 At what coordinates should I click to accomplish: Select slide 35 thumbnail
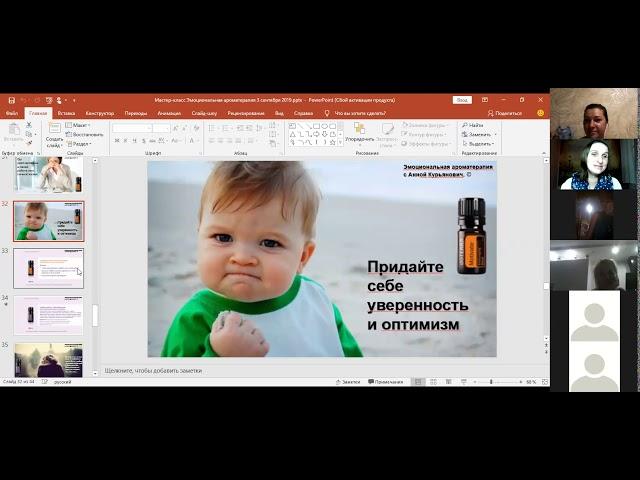49,360
